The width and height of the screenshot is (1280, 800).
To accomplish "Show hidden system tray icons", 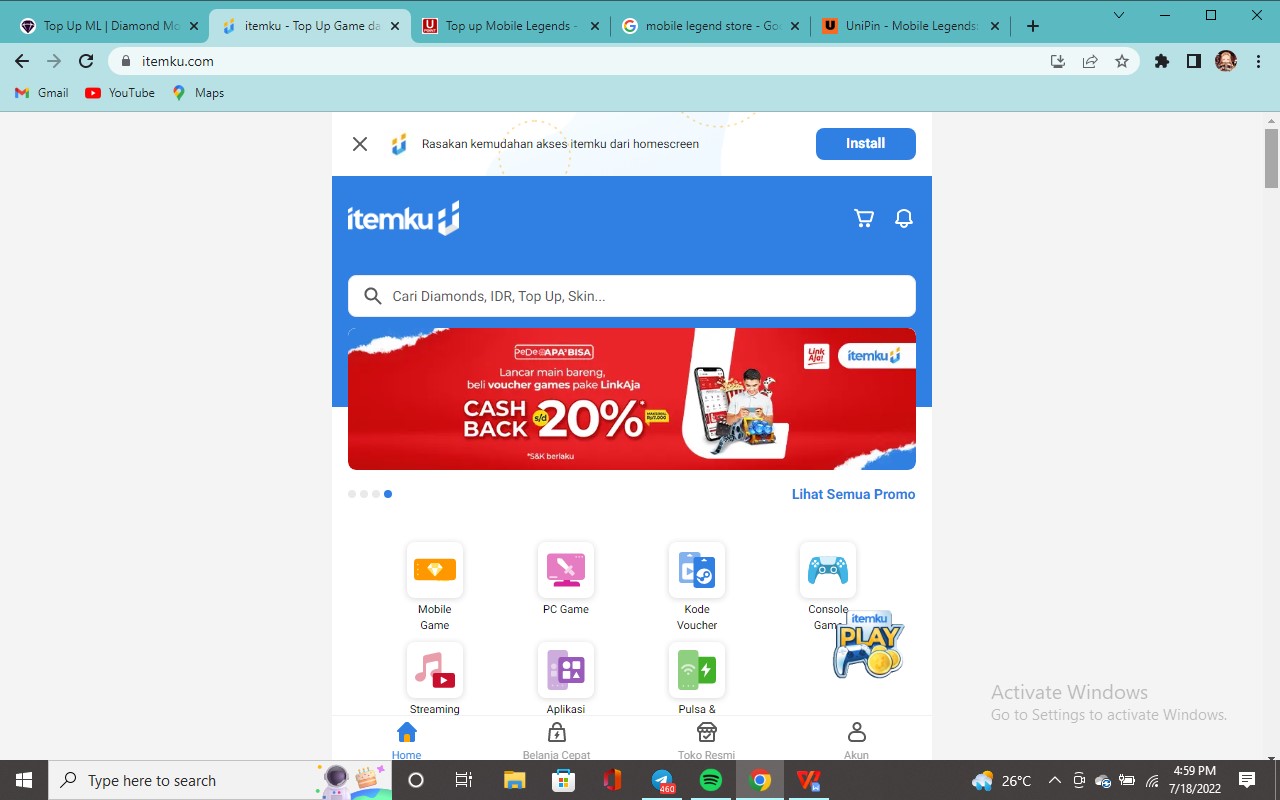I will click(1054, 780).
